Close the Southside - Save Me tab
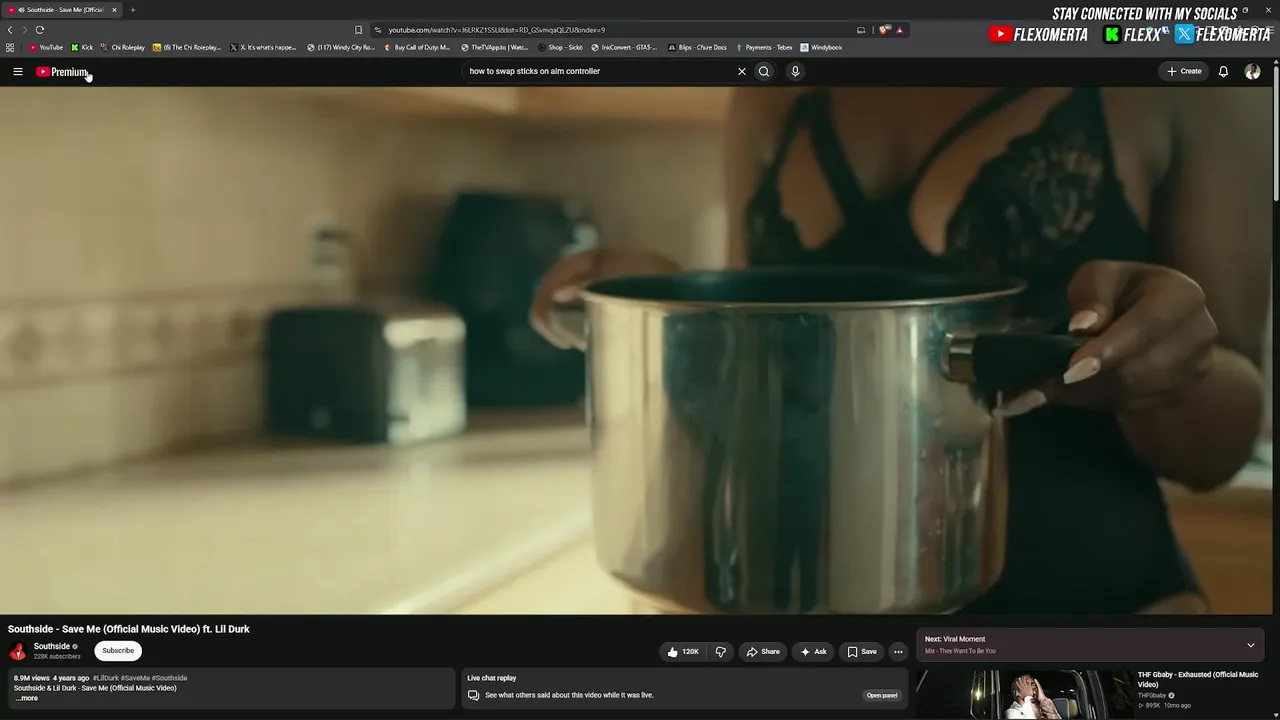This screenshot has width=1280, height=720. [114, 10]
